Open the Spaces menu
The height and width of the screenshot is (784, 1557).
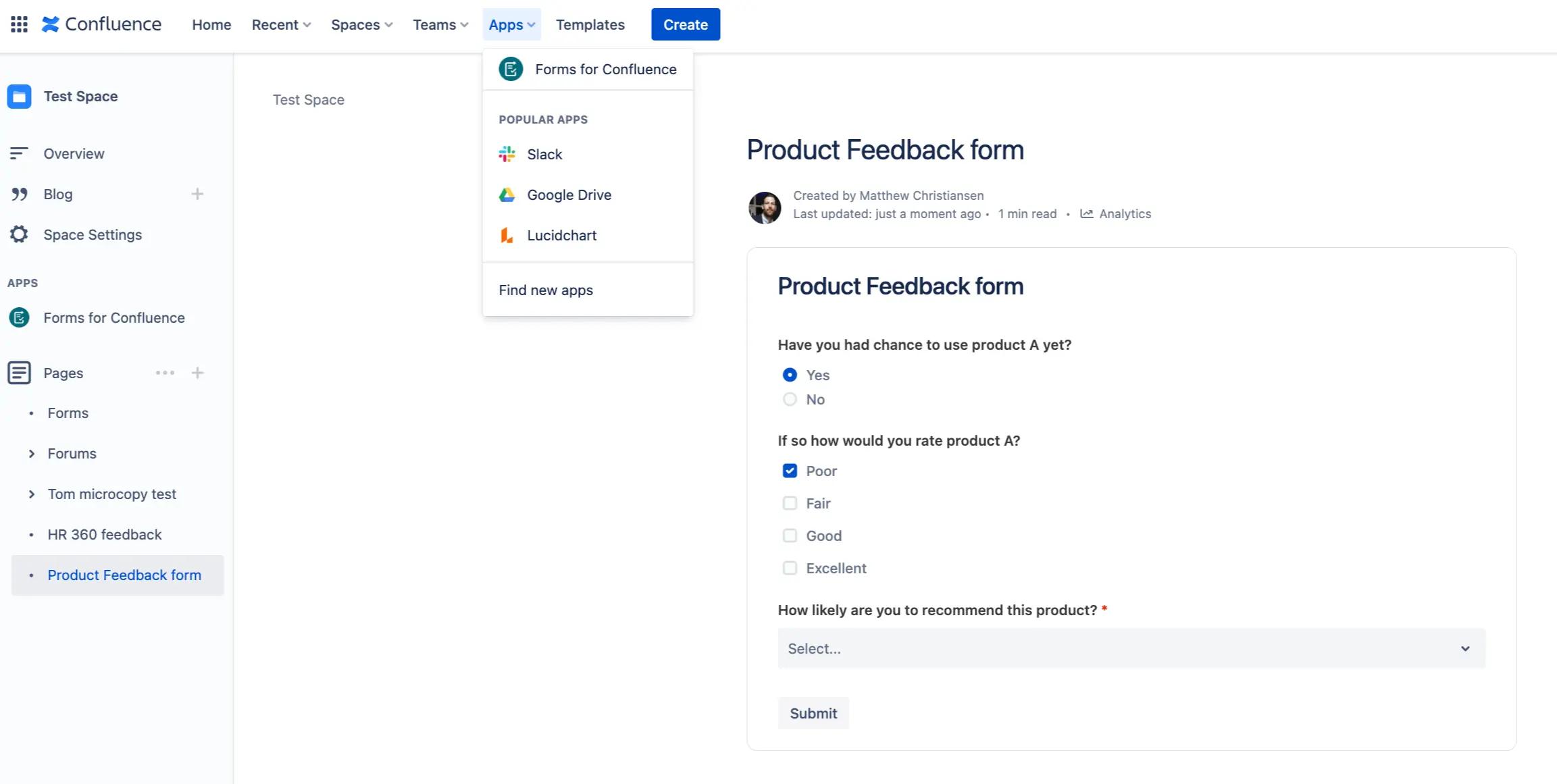[x=361, y=24]
